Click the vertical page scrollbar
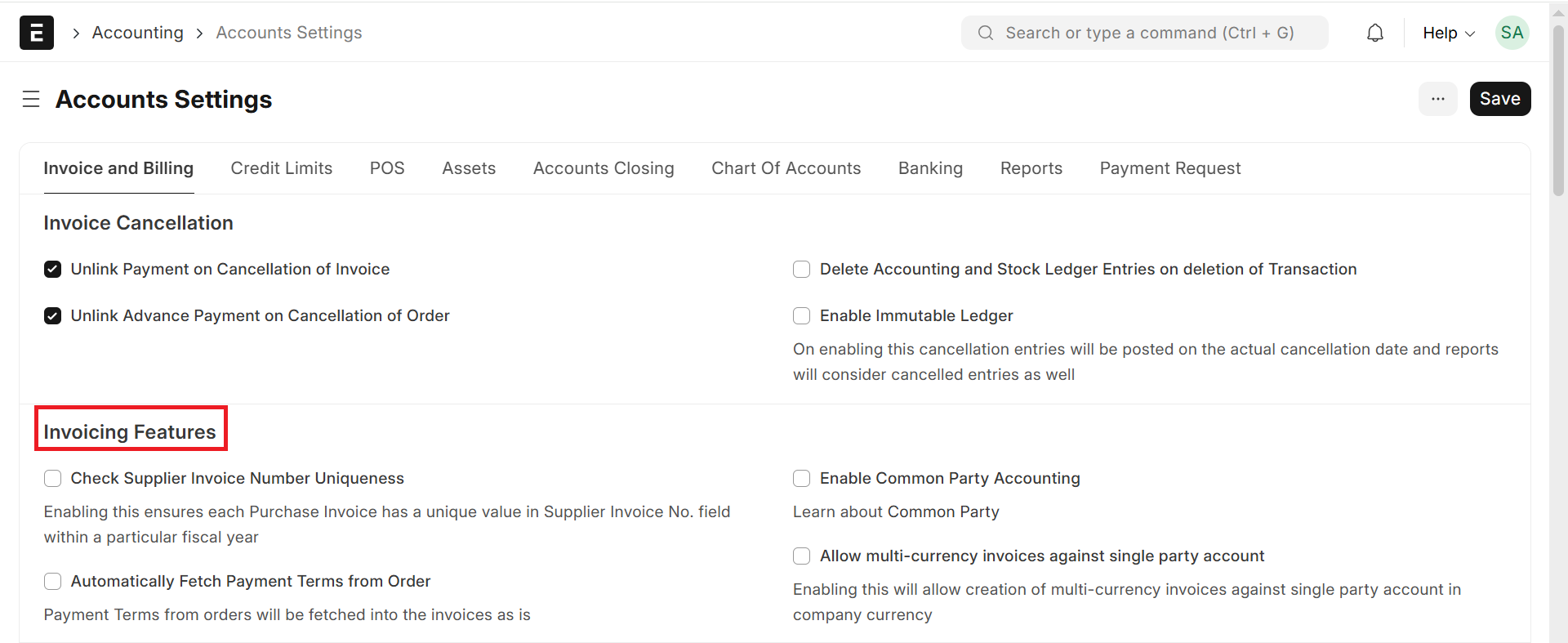The height and width of the screenshot is (643, 1568). click(x=1558, y=114)
